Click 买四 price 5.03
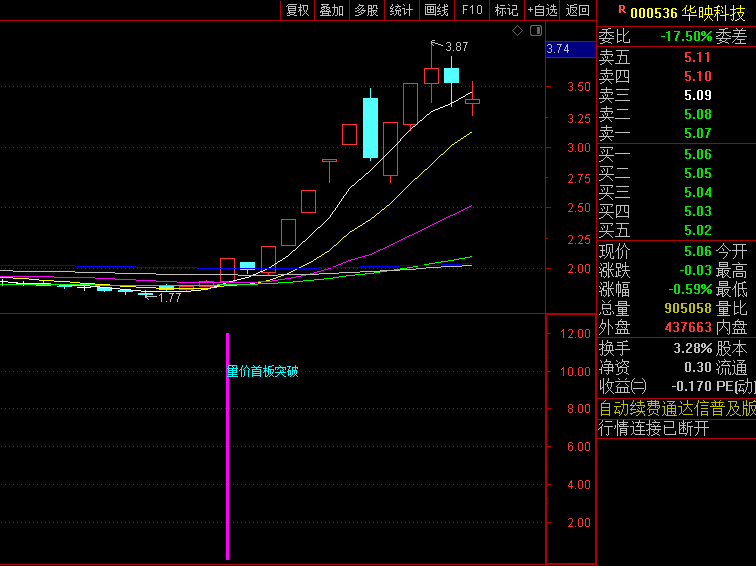The image size is (756, 566). pyautogui.click(x=697, y=211)
